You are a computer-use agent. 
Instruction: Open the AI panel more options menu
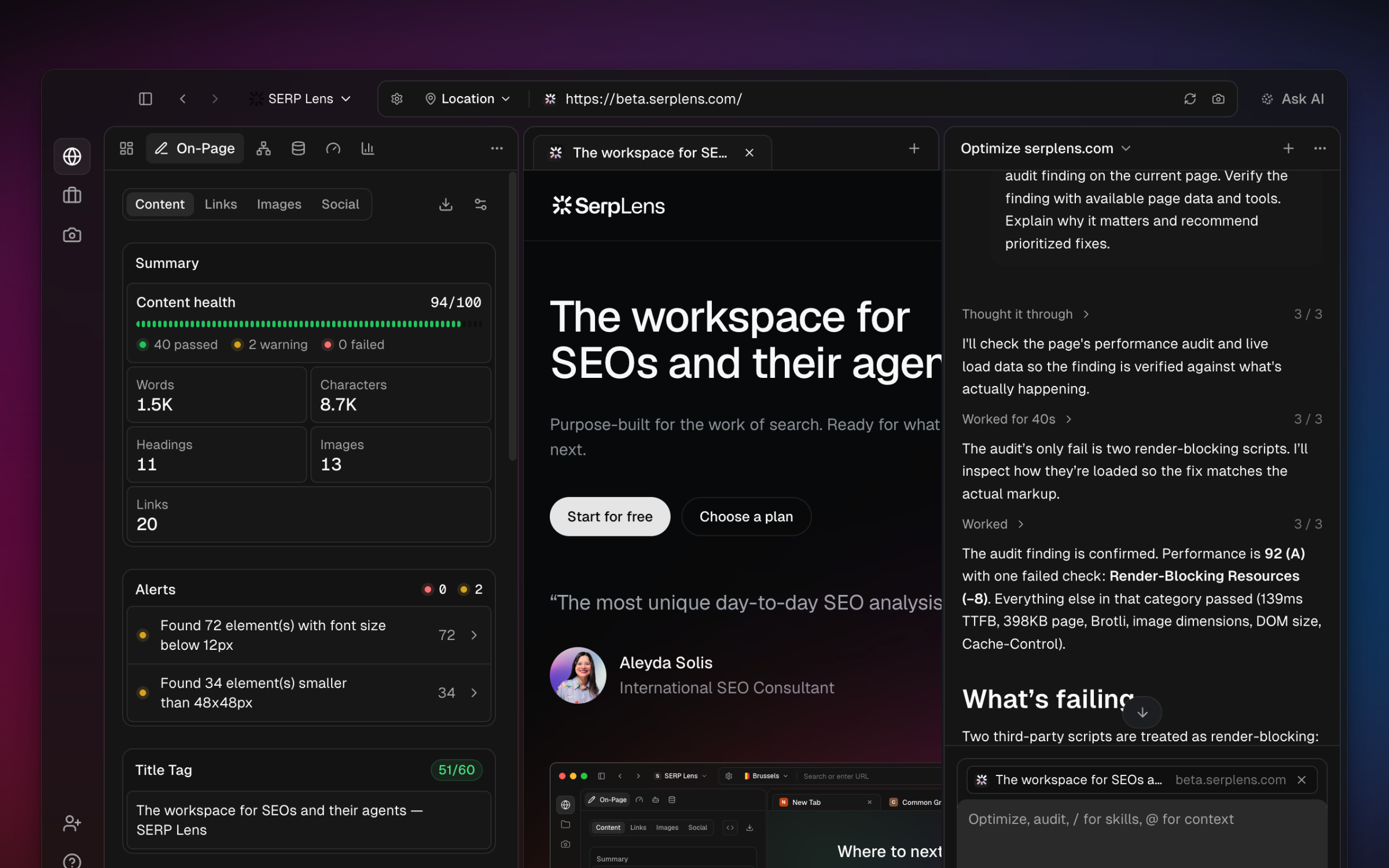pos(1320,149)
